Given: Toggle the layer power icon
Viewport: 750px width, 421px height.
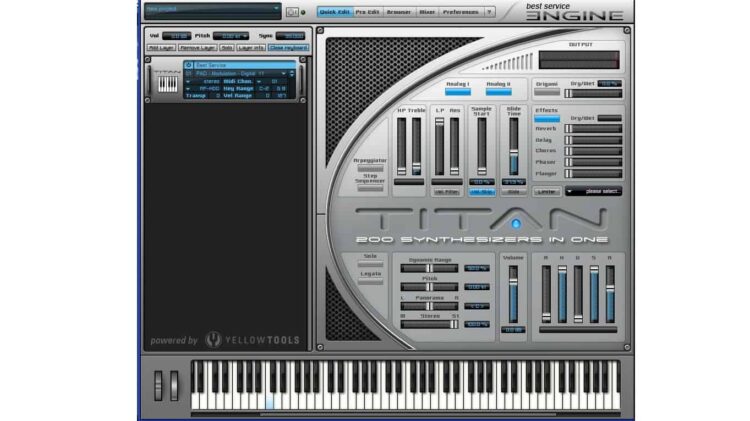Looking at the screenshot, I should click(188, 65).
